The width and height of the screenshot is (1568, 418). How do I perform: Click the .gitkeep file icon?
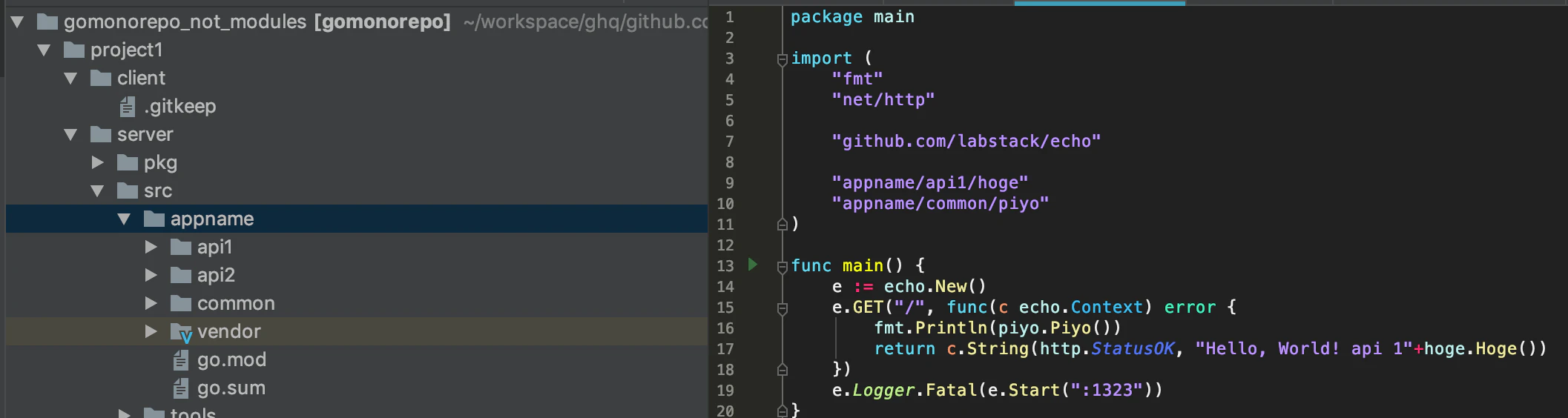(128, 107)
